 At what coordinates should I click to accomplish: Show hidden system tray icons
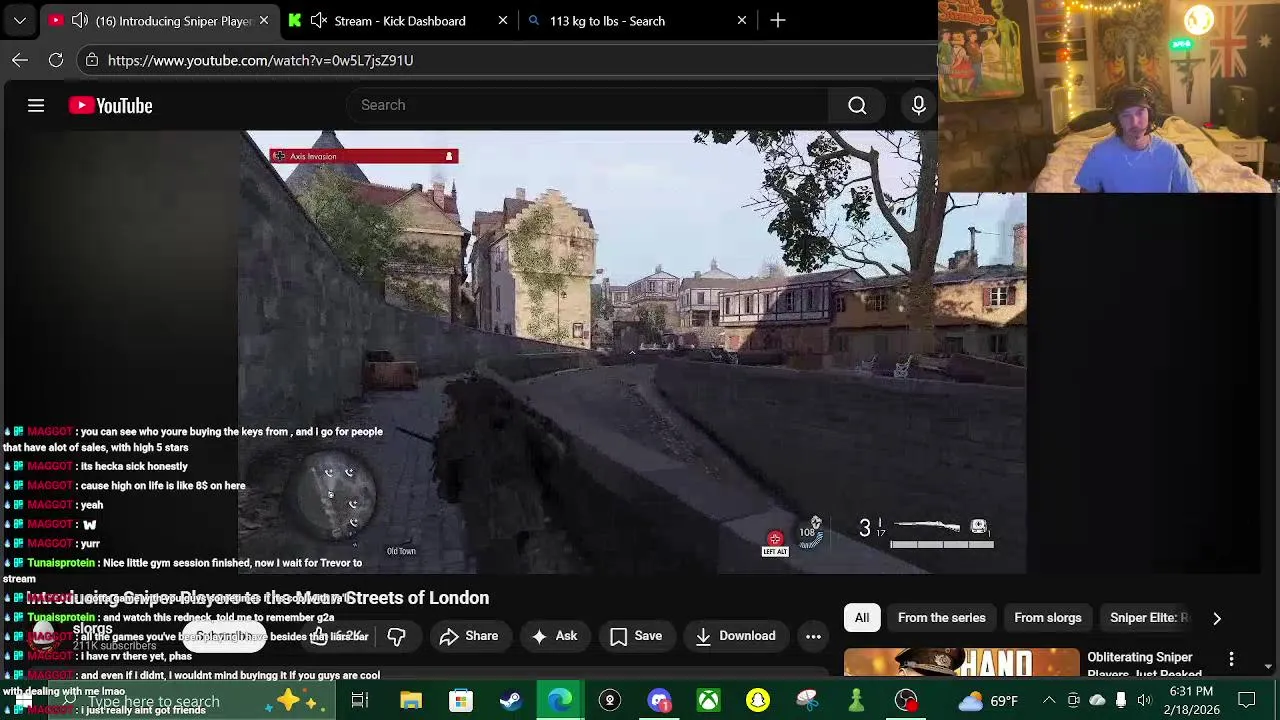1049,701
